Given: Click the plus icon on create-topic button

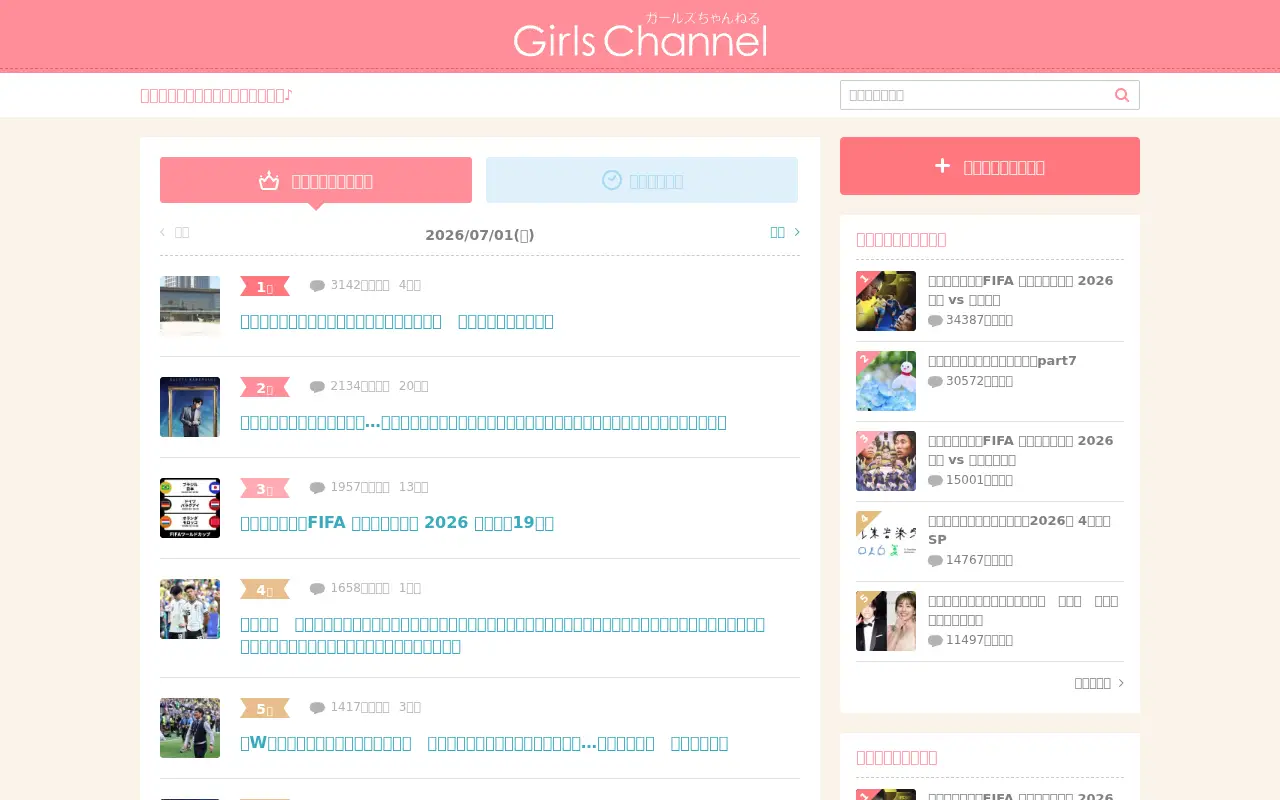Looking at the screenshot, I should pos(942,166).
